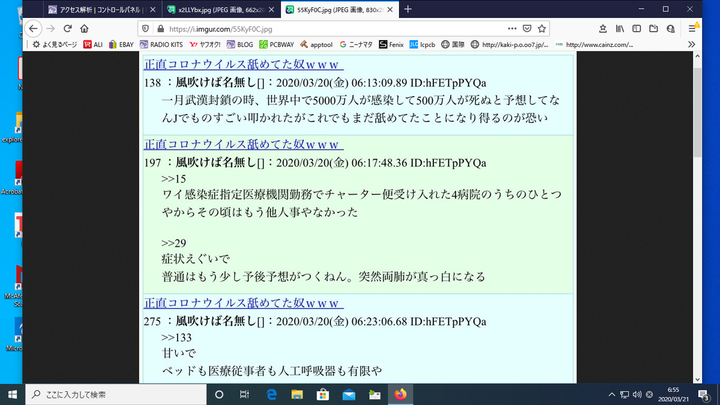Image resolution: width=720 pixels, height=405 pixels.
Task: Show hidden system tray icons
Action: pyautogui.click(x=612, y=394)
